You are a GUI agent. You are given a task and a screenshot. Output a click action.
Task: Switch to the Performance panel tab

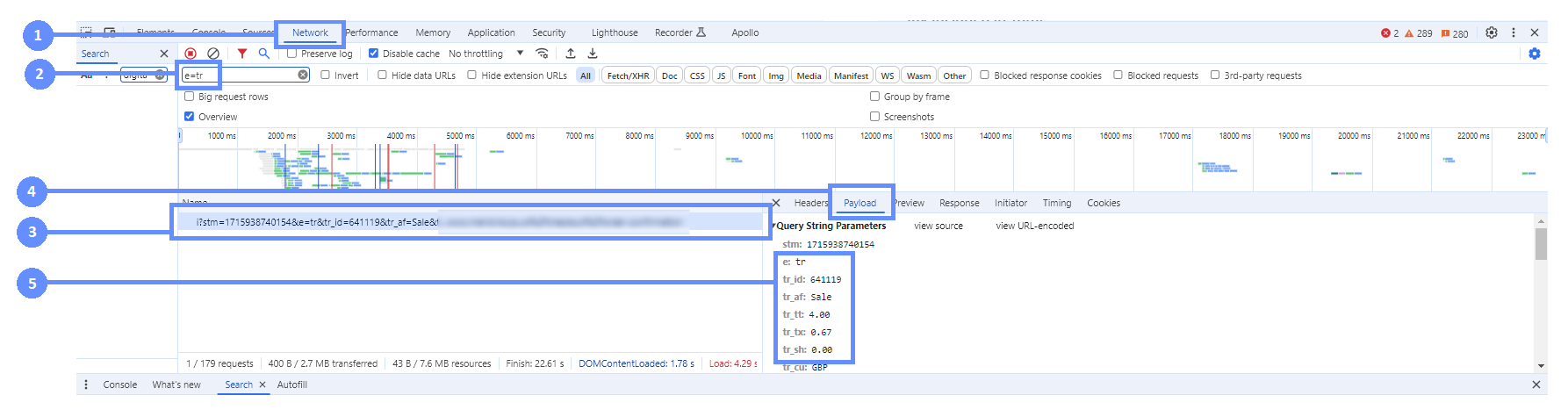pyautogui.click(x=371, y=32)
